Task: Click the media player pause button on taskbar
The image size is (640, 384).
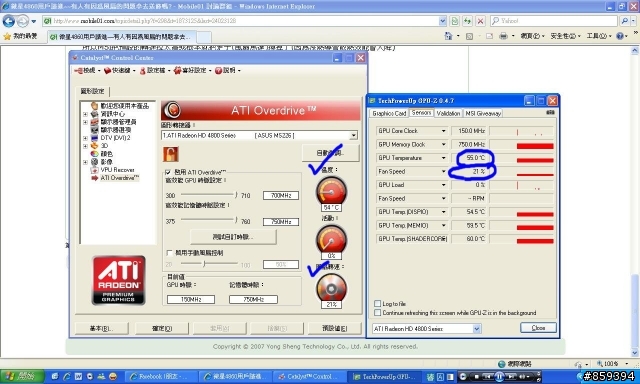Action: point(500,376)
